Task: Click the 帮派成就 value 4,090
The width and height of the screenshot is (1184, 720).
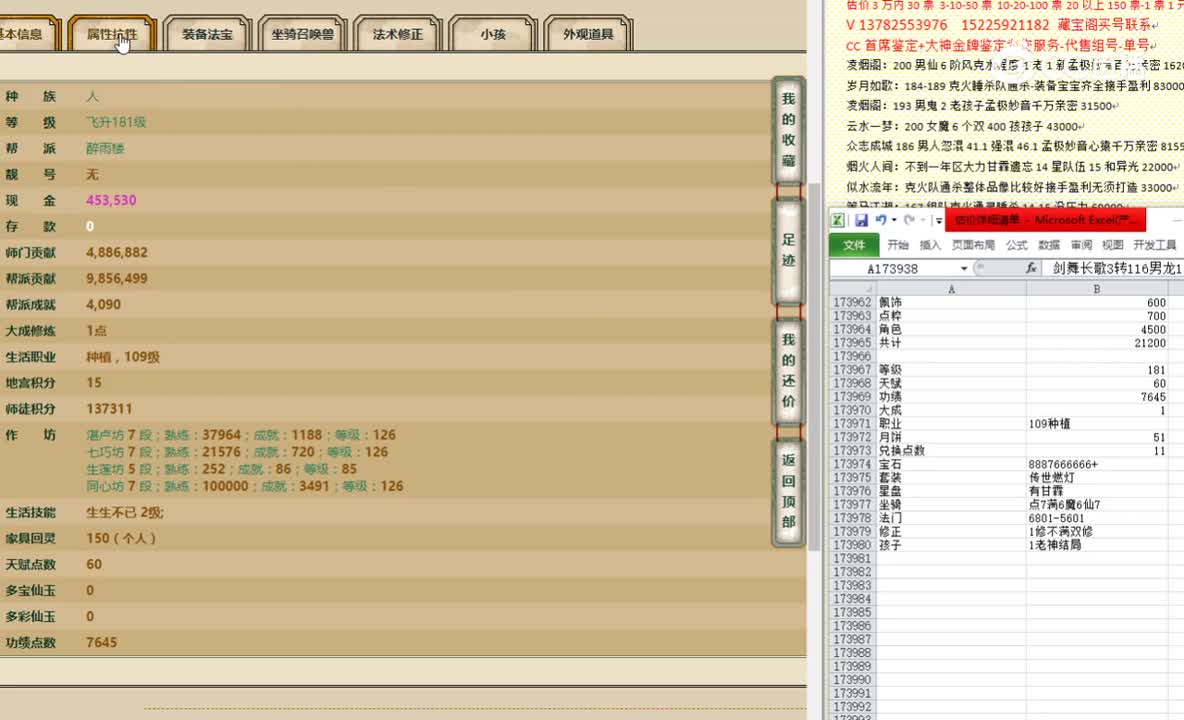Action: [103, 304]
